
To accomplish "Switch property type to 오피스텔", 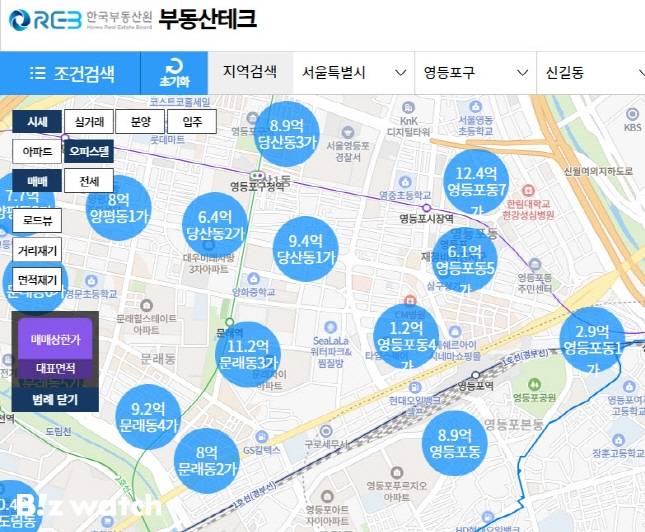I will 89,151.
